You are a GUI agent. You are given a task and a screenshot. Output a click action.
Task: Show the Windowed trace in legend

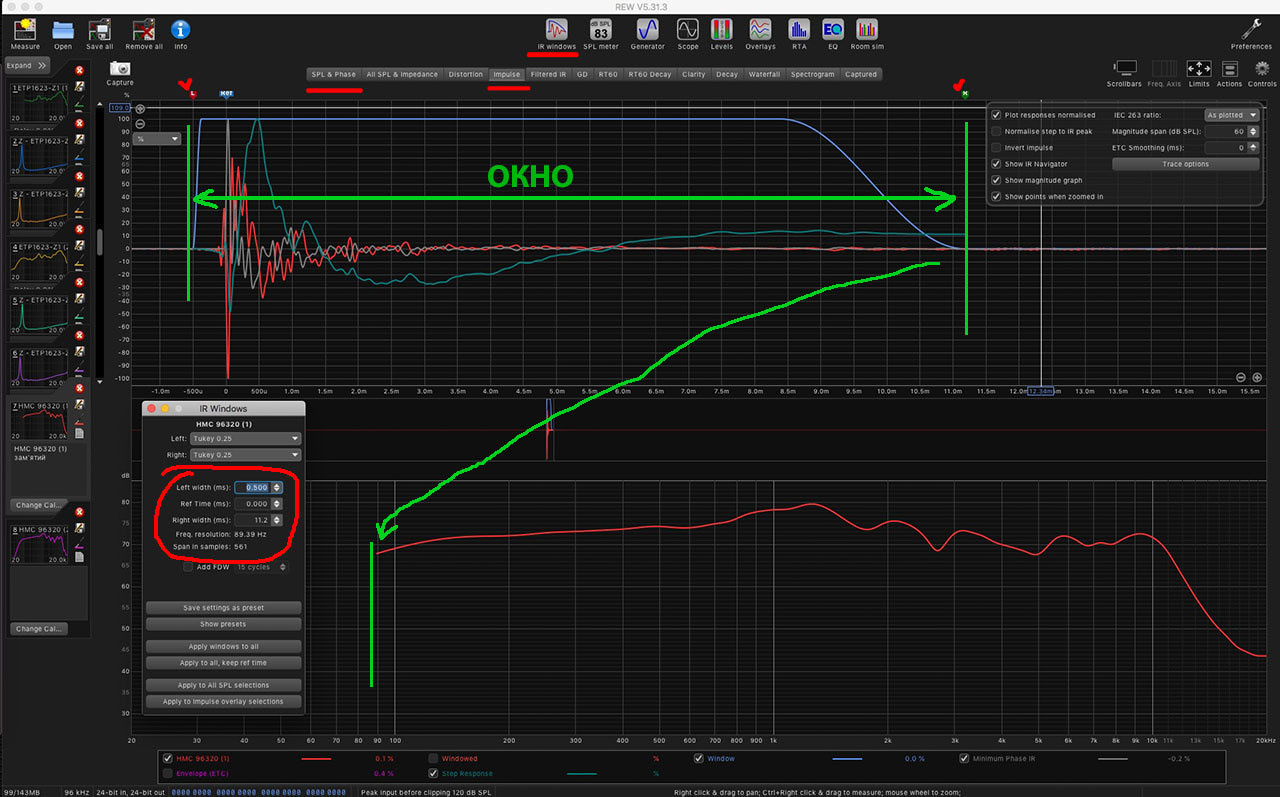pyautogui.click(x=433, y=759)
